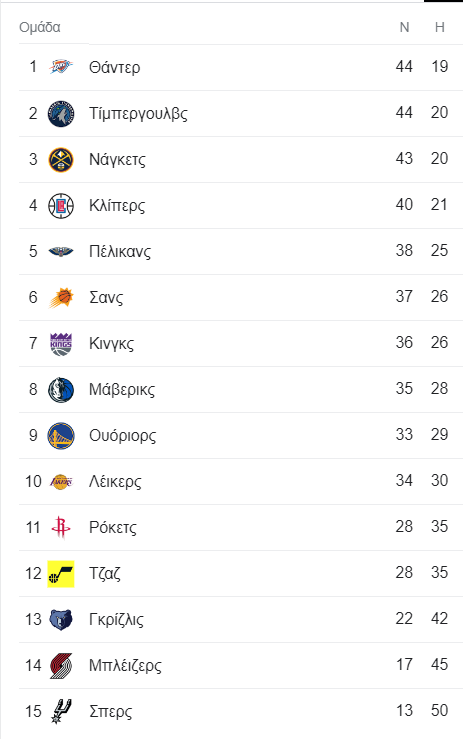
Task: Click the H losses column header
Action: 439,27
